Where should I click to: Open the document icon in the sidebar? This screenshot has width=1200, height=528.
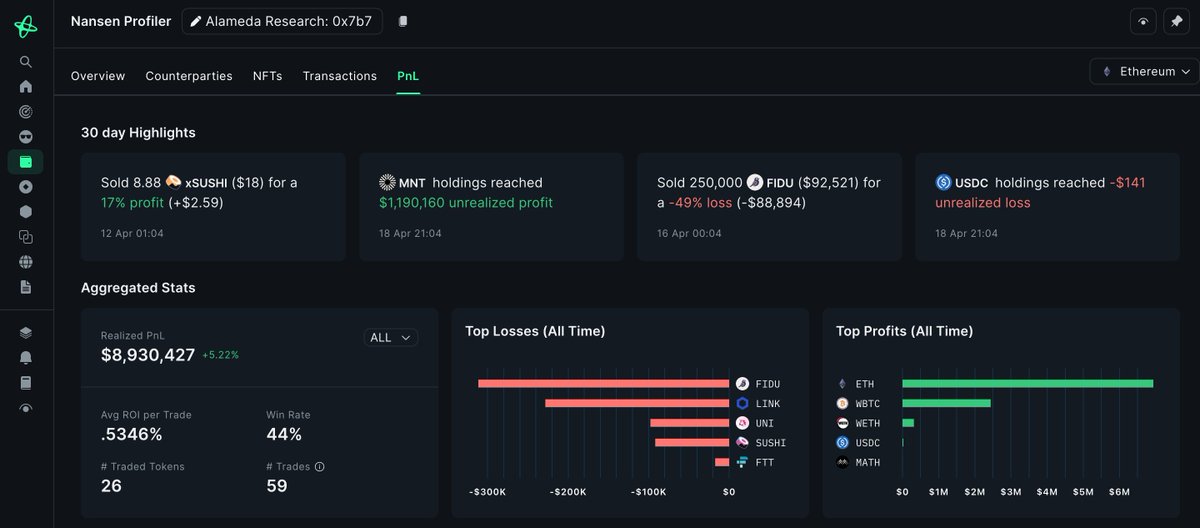[26, 287]
